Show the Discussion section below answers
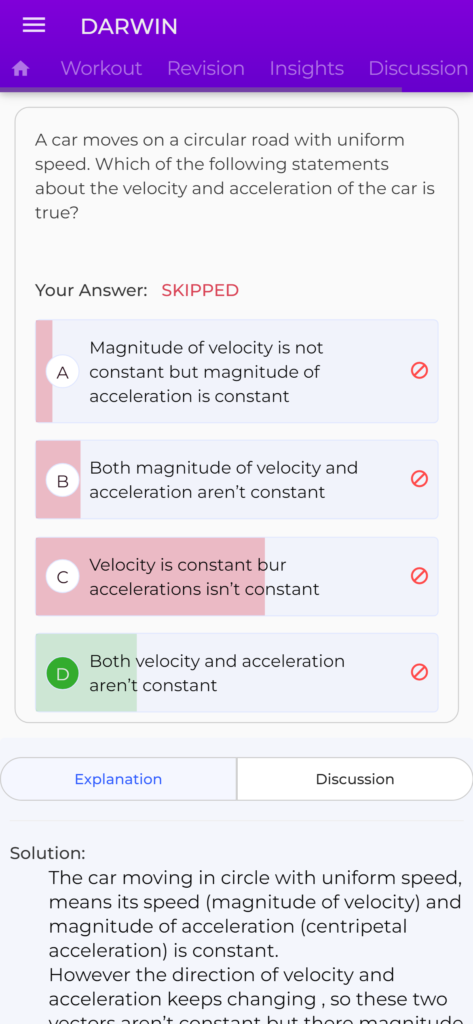 coord(355,779)
